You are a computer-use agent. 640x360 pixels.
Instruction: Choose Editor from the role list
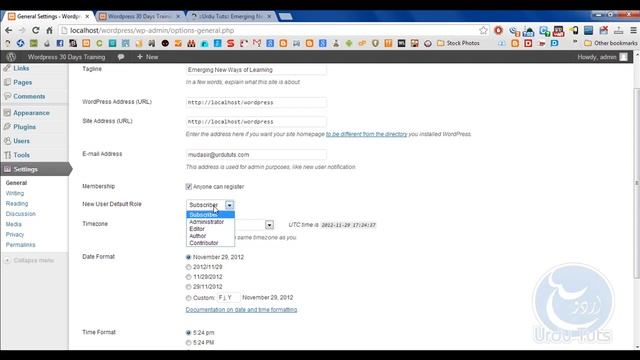coord(211,229)
